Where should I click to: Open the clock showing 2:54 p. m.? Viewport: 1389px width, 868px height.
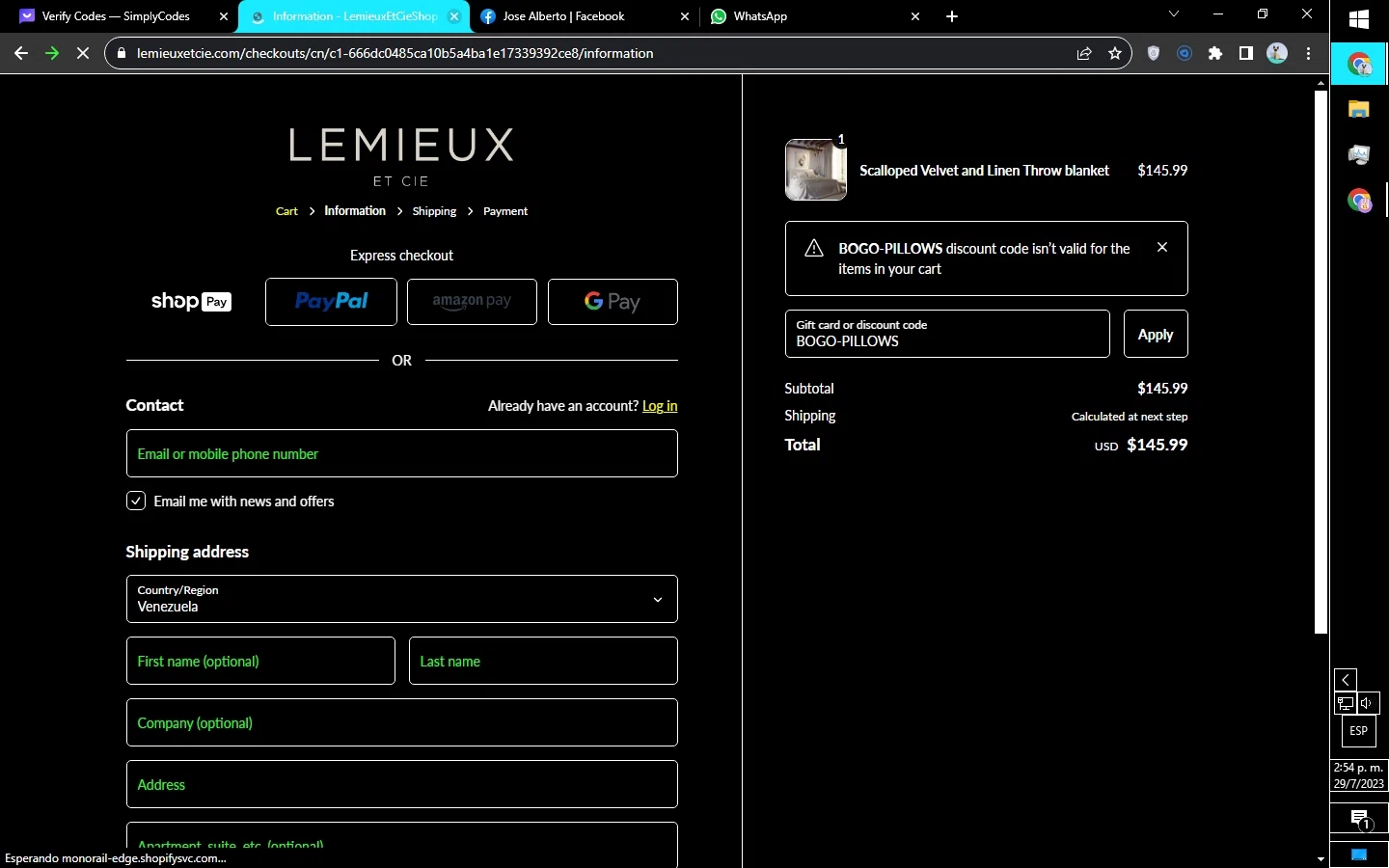[x=1359, y=776]
